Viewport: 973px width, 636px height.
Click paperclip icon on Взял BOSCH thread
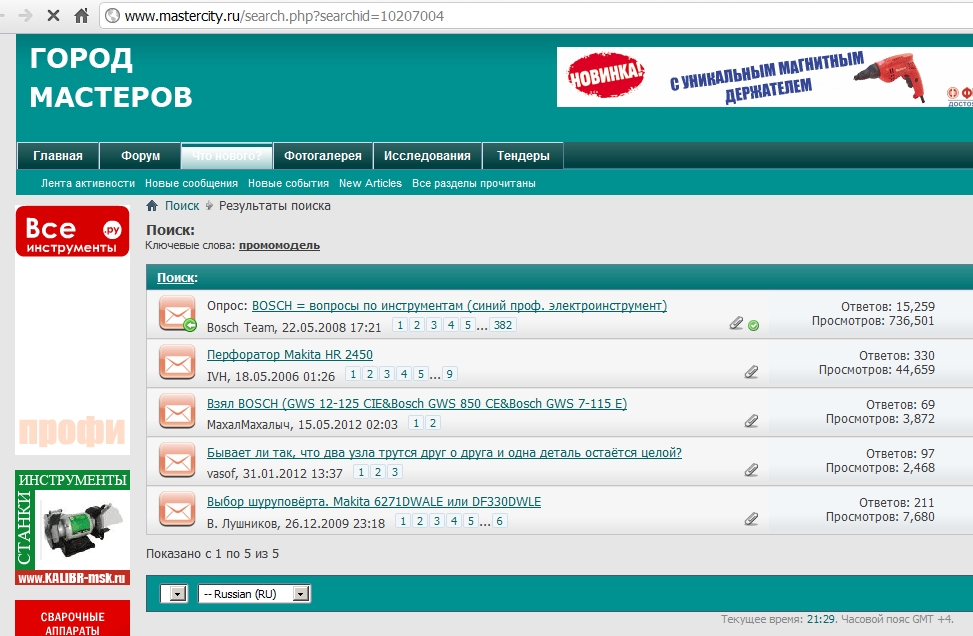click(751, 421)
